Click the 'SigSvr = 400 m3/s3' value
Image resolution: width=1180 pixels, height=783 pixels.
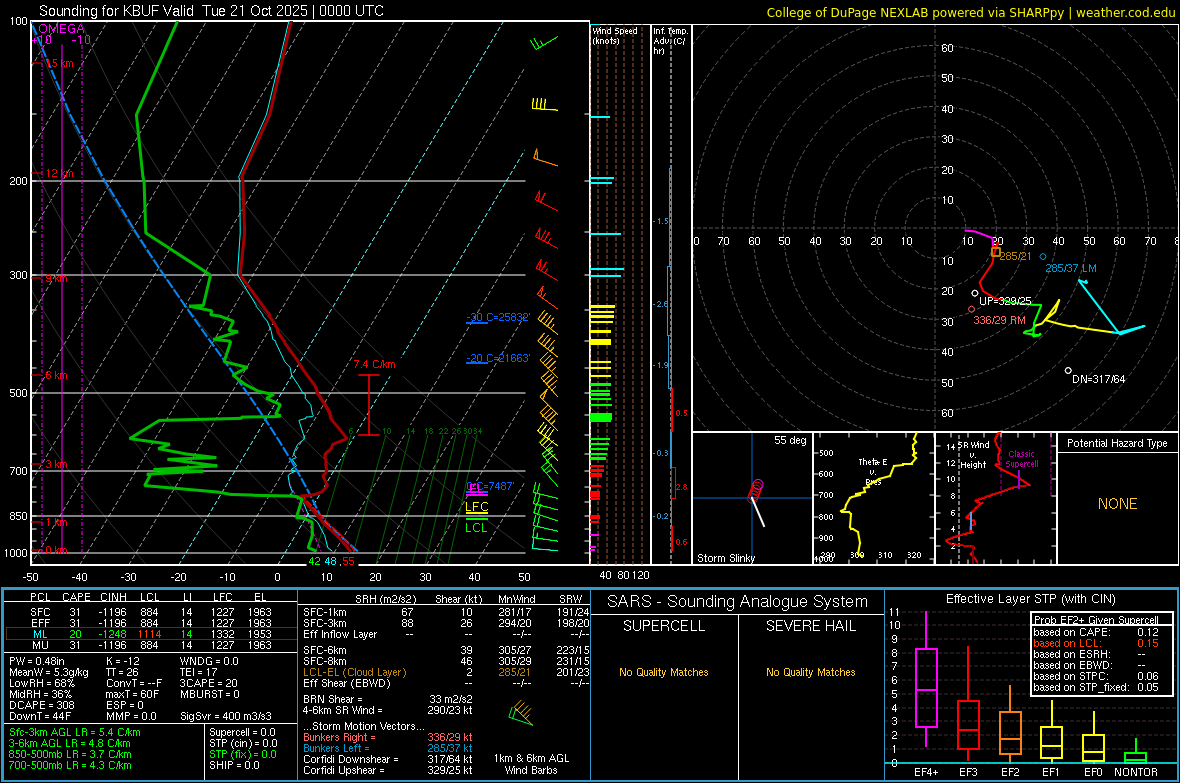tap(226, 716)
